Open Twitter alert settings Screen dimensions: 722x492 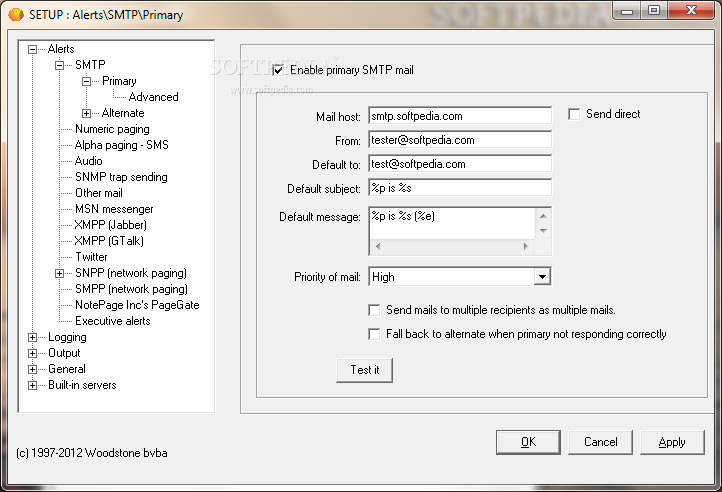tap(91, 257)
